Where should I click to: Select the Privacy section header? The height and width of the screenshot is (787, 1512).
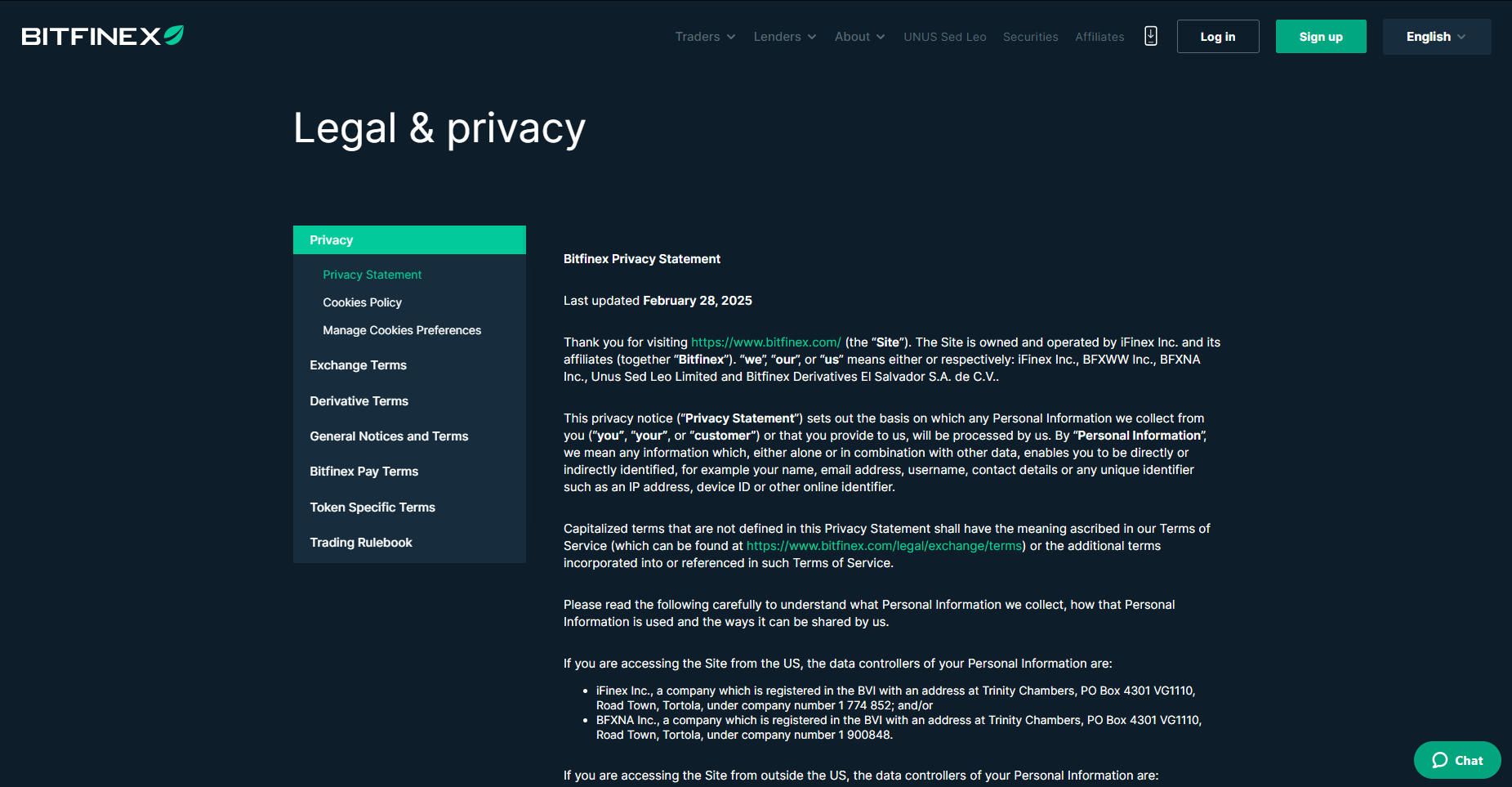pyautogui.click(x=409, y=240)
